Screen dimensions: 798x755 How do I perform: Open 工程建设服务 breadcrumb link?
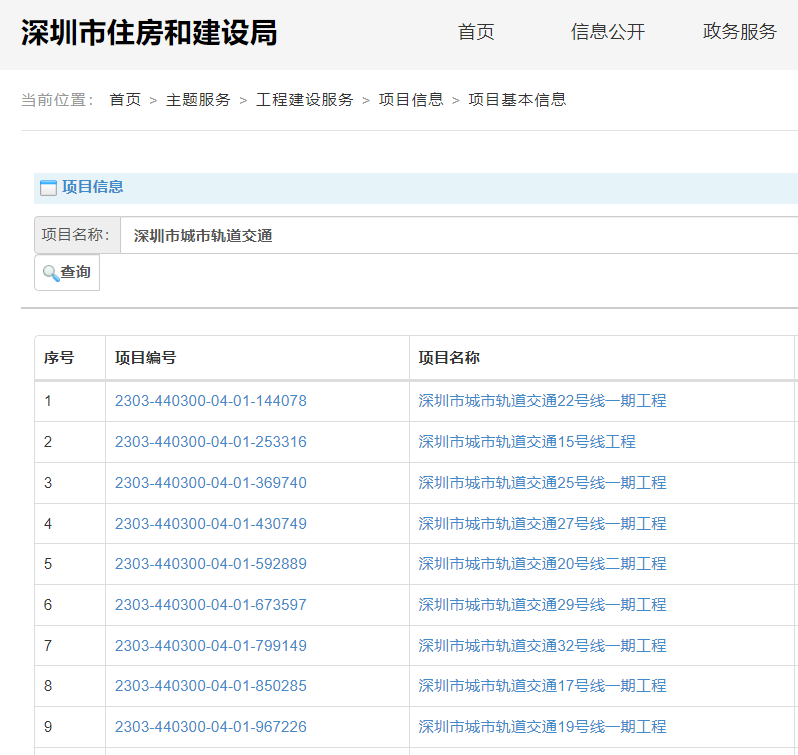(305, 100)
